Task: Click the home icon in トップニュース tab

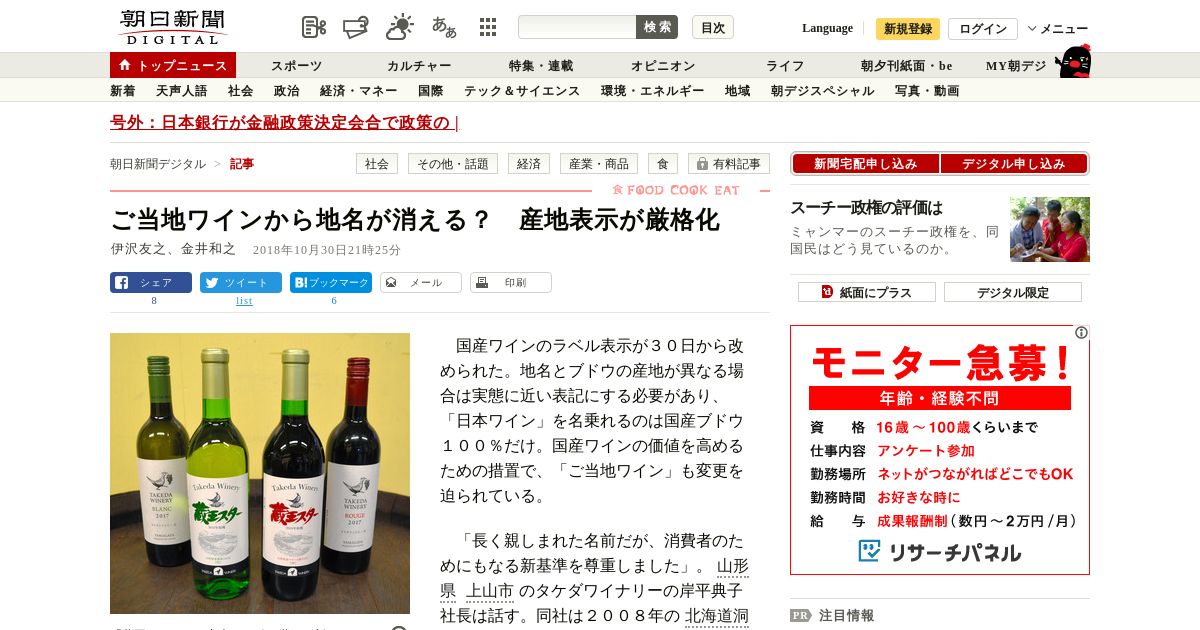Action: (125, 65)
